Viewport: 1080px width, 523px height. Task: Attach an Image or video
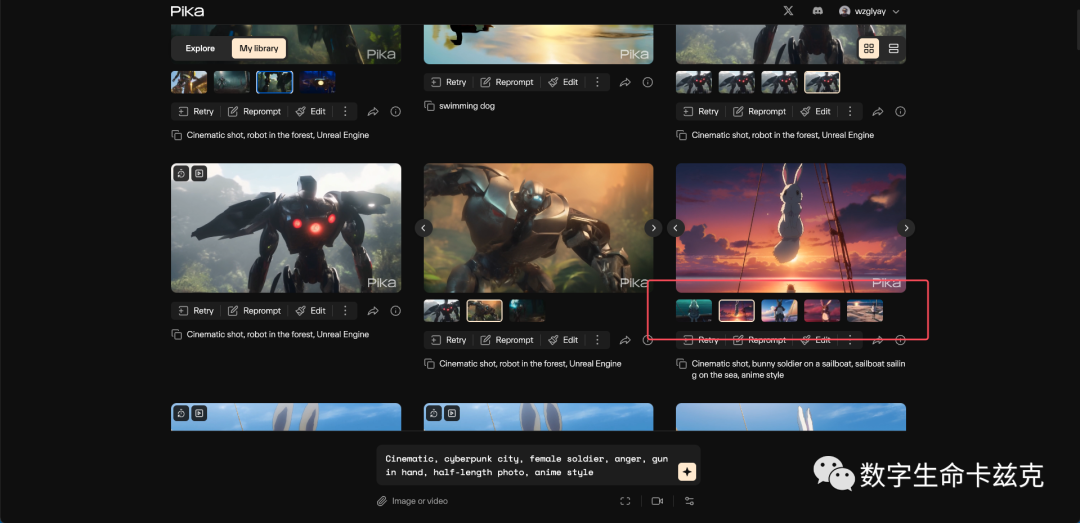tap(413, 501)
